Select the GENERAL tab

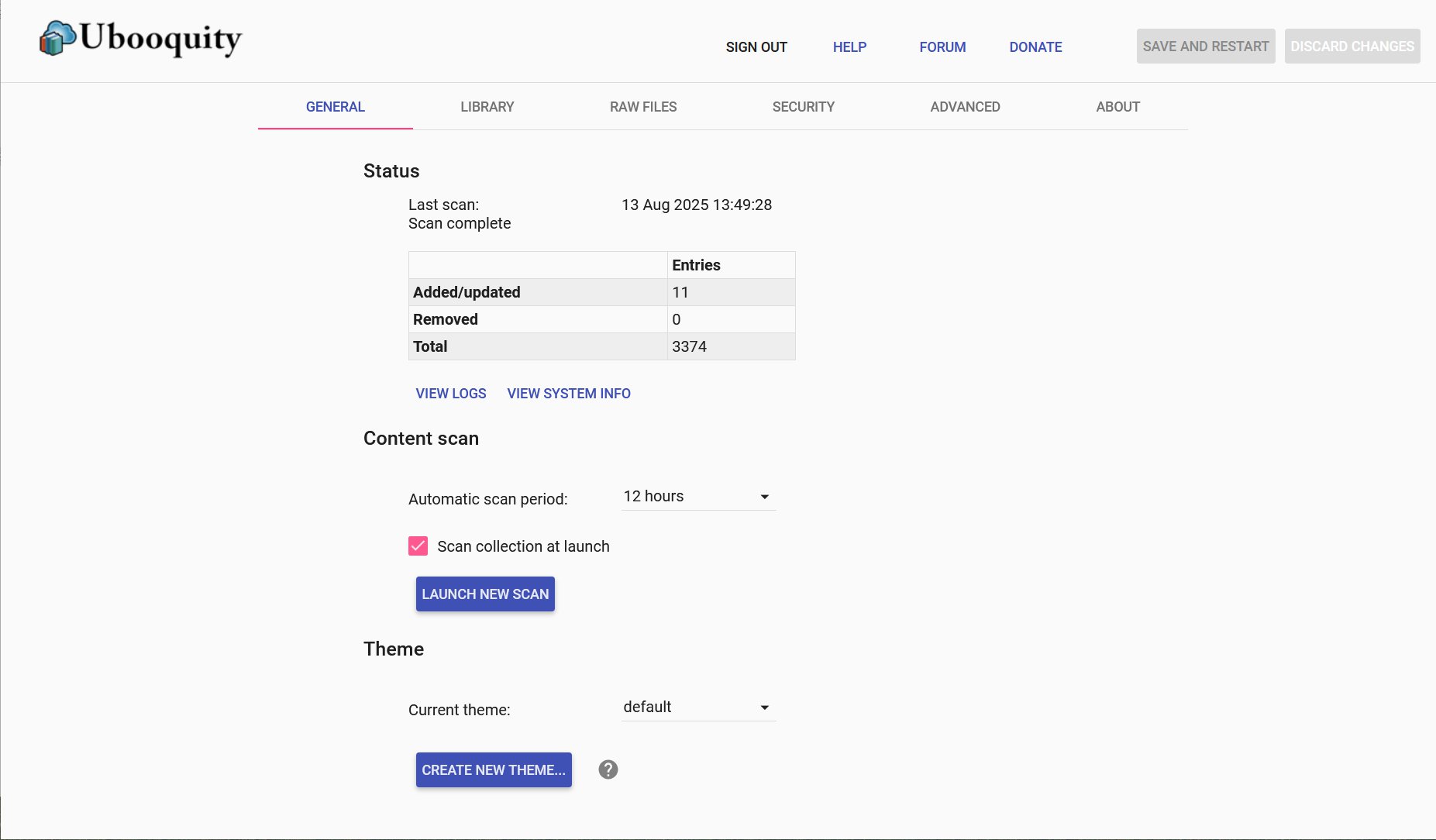[335, 107]
